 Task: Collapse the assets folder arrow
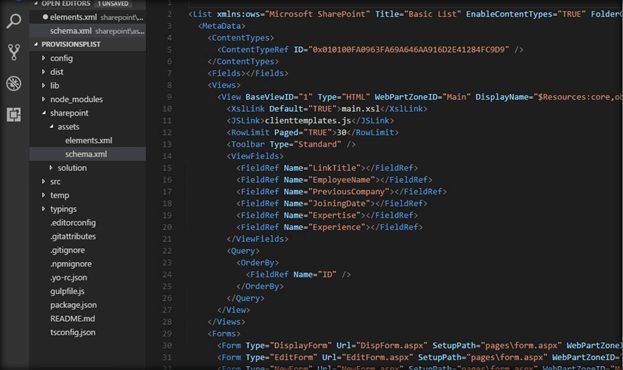(x=51, y=127)
